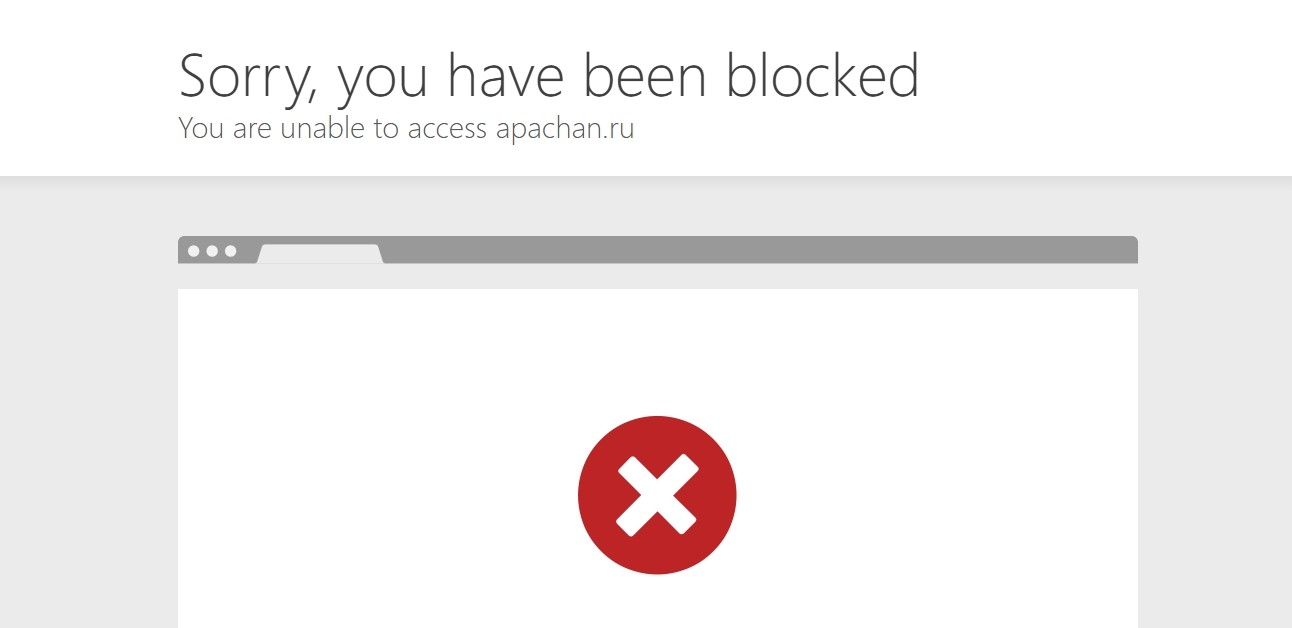The image size is (1292, 628).
Task: Click the white page area of the illustrated browser
Action: click(658, 458)
